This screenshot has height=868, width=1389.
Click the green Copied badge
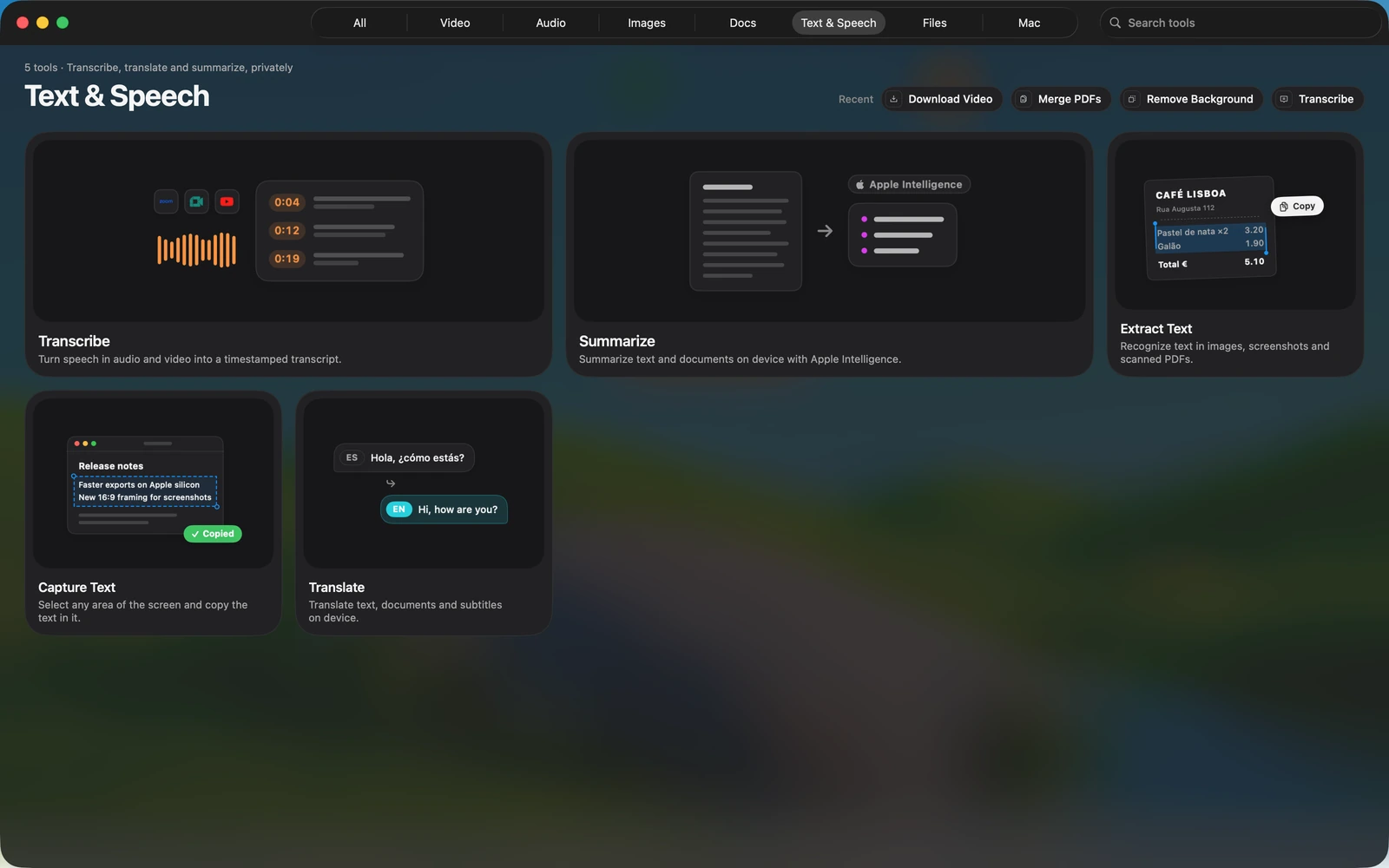213,534
